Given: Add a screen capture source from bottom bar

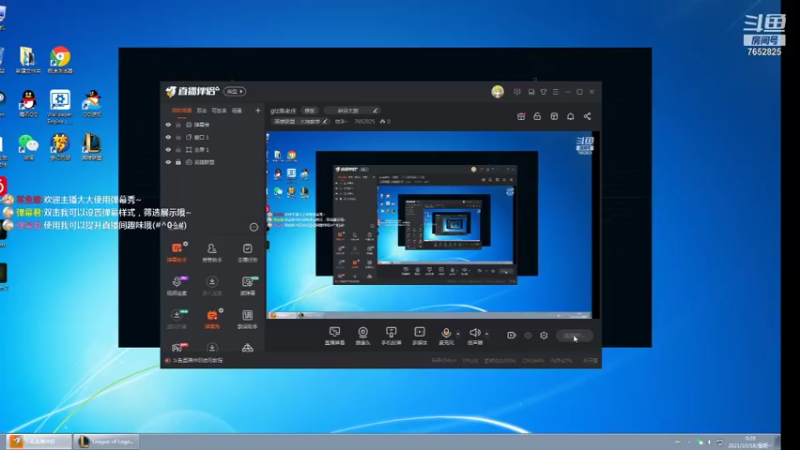Looking at the screenshot, I should [335, 335].
